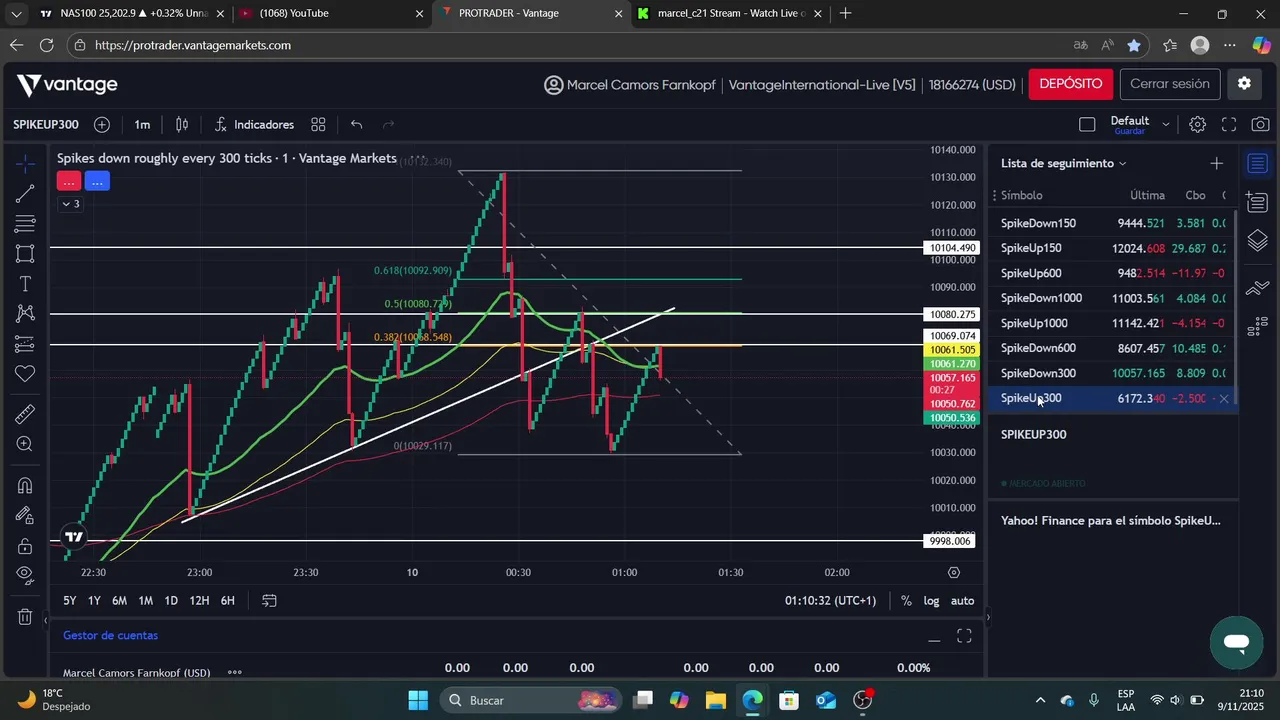Toggle fullscreen chart mode
Image resolution: width=1280 pixels, height=720 pixels.
(1229, 125)
